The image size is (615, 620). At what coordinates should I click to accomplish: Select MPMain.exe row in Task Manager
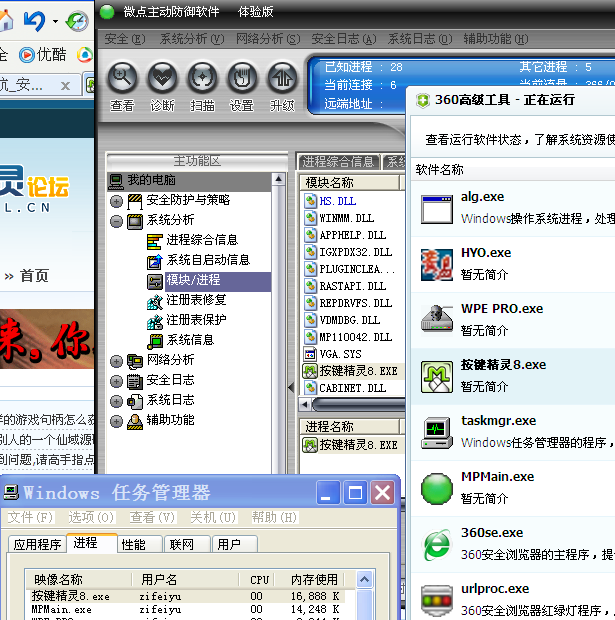(186, 609)
